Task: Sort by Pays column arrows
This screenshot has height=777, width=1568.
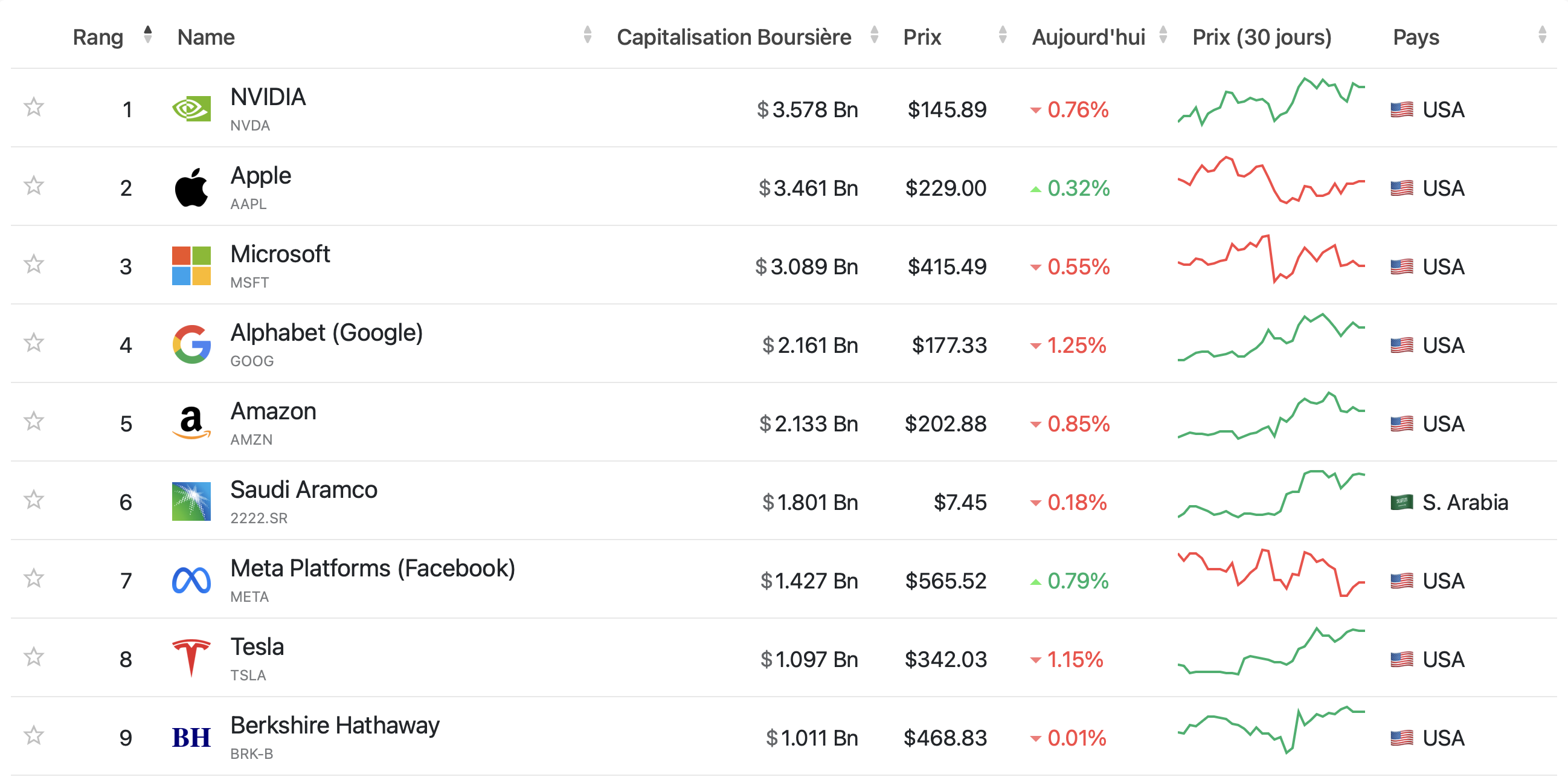Action: 1542,35
